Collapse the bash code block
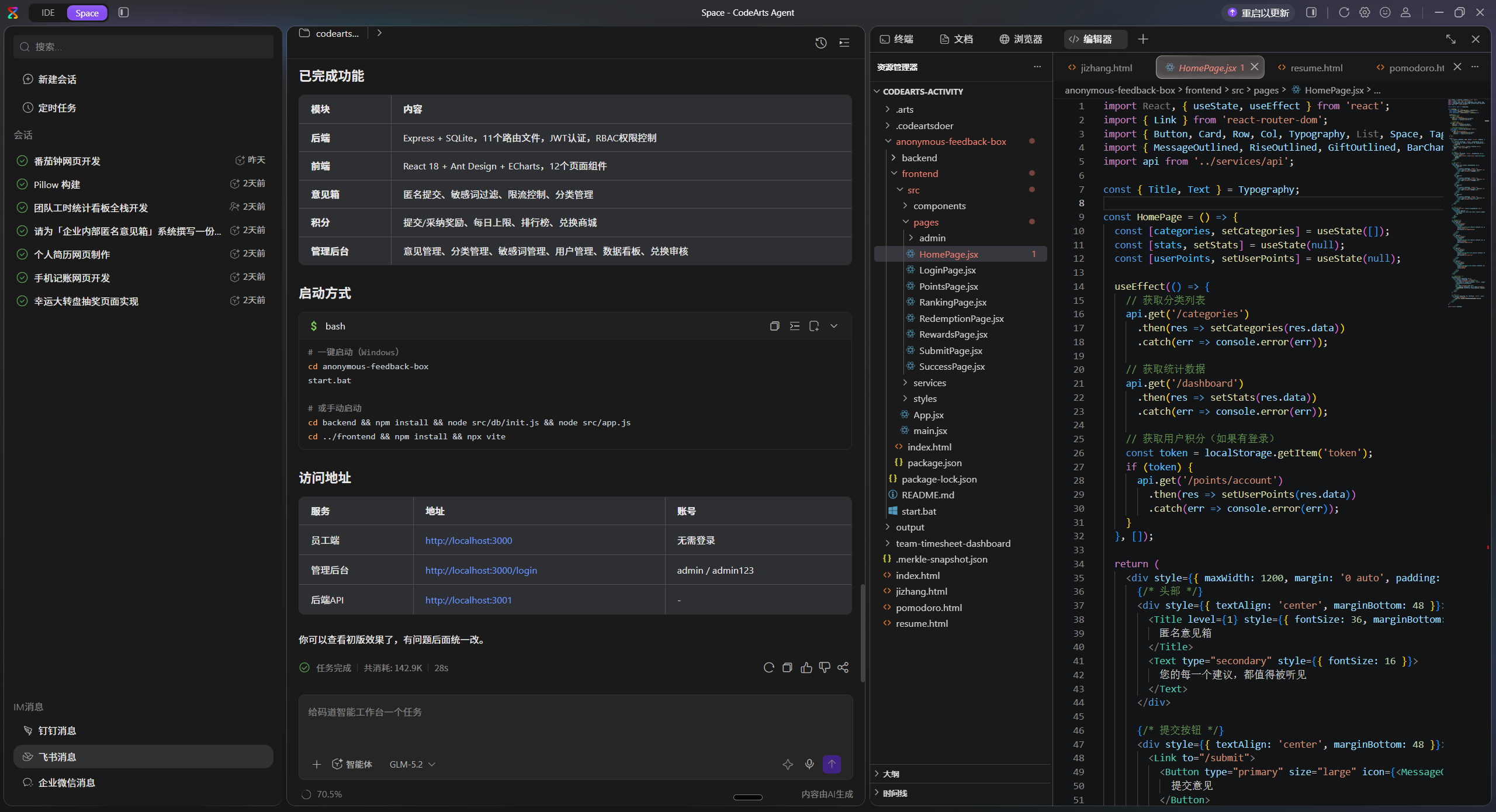The height and width of the screenshot is (812, 1496). [x=834, y=326]
